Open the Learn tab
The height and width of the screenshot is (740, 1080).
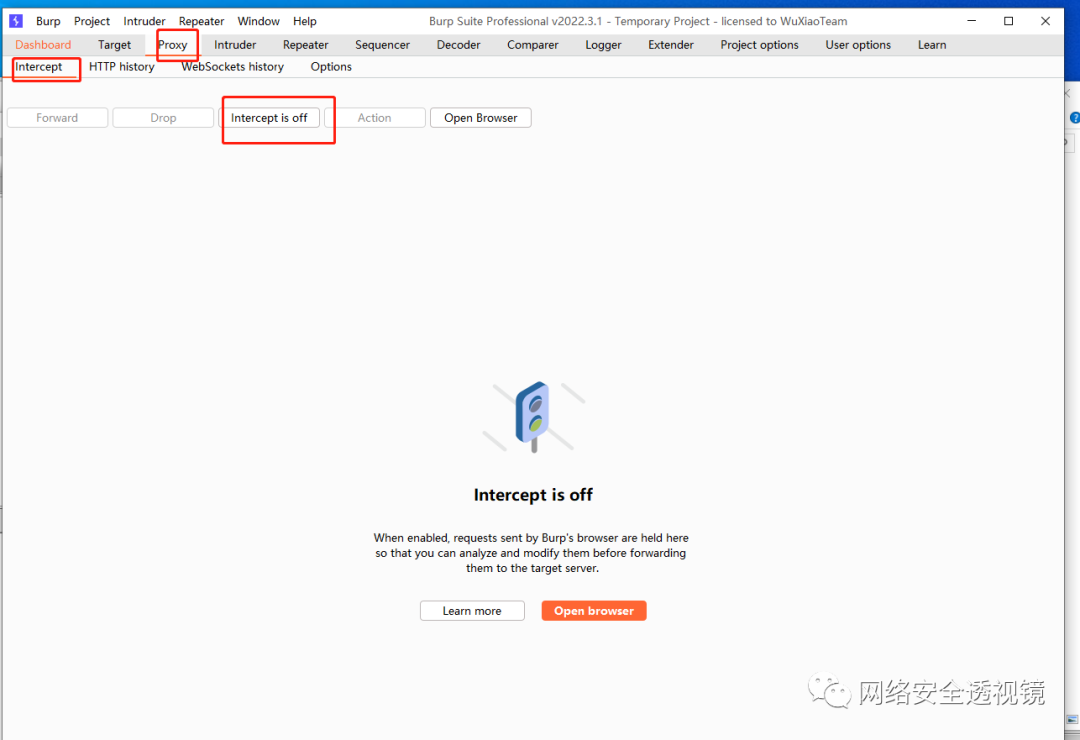click(931, 45)
